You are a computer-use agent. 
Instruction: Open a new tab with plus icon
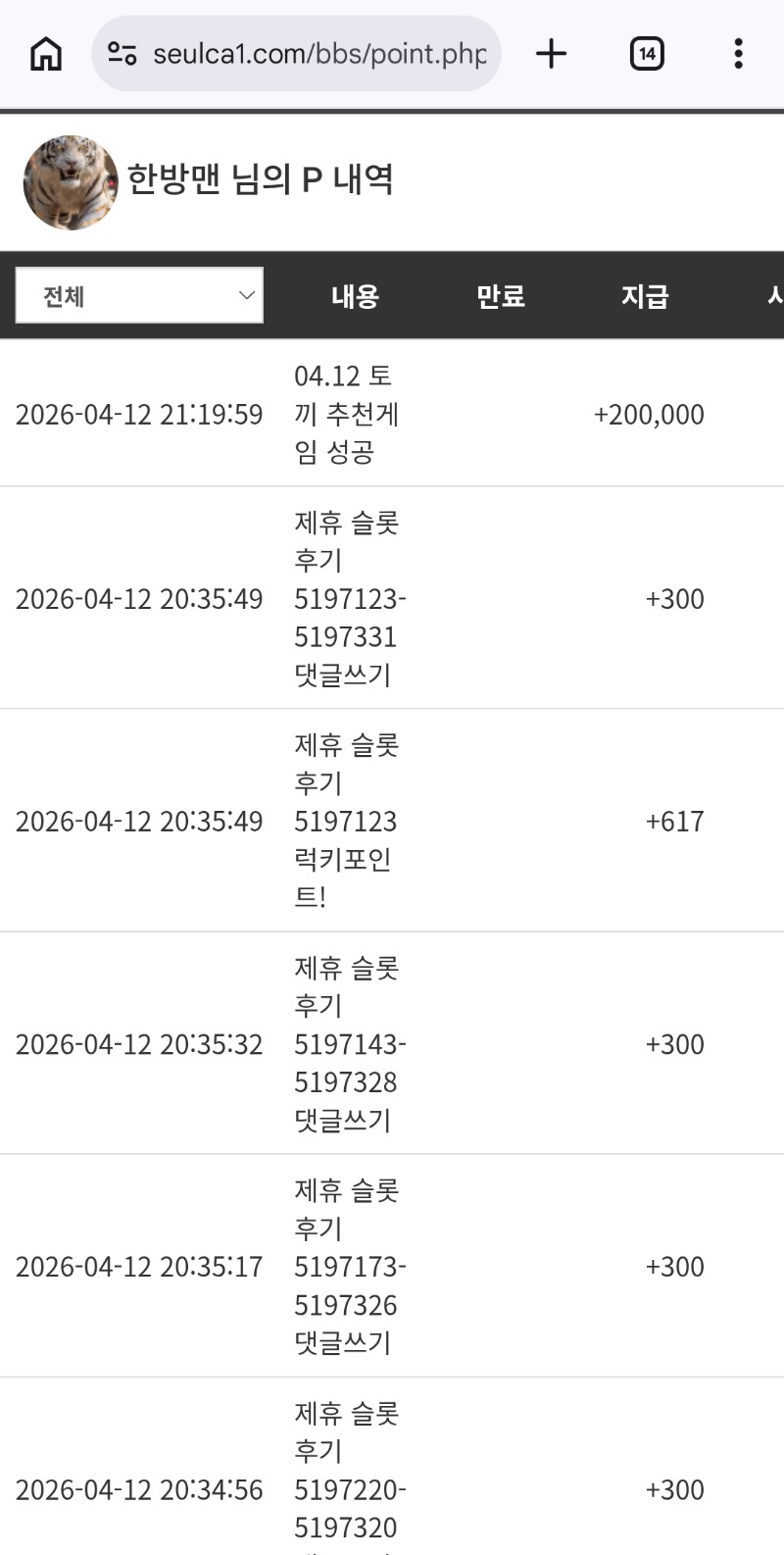pyautogui.click(x=552, y=54)
